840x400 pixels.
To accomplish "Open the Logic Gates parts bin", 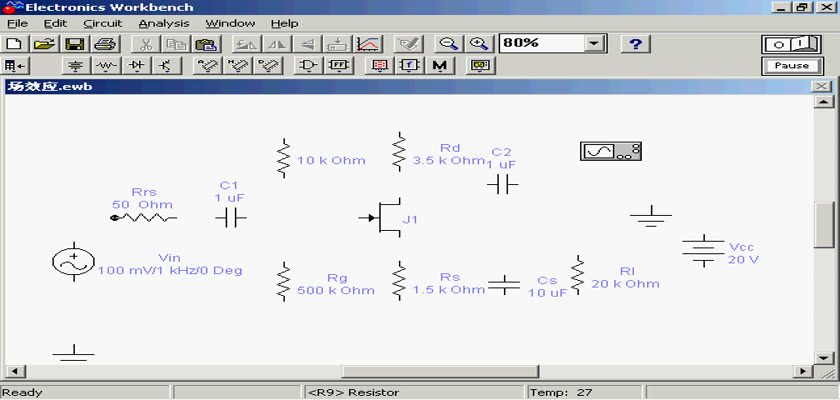I will [308, 66].
